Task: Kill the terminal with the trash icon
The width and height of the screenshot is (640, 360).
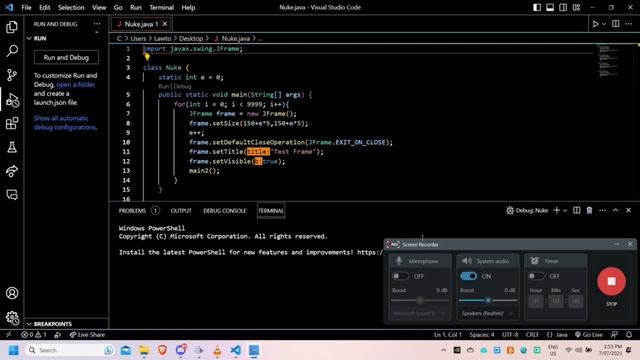Action: click(589, 210)
